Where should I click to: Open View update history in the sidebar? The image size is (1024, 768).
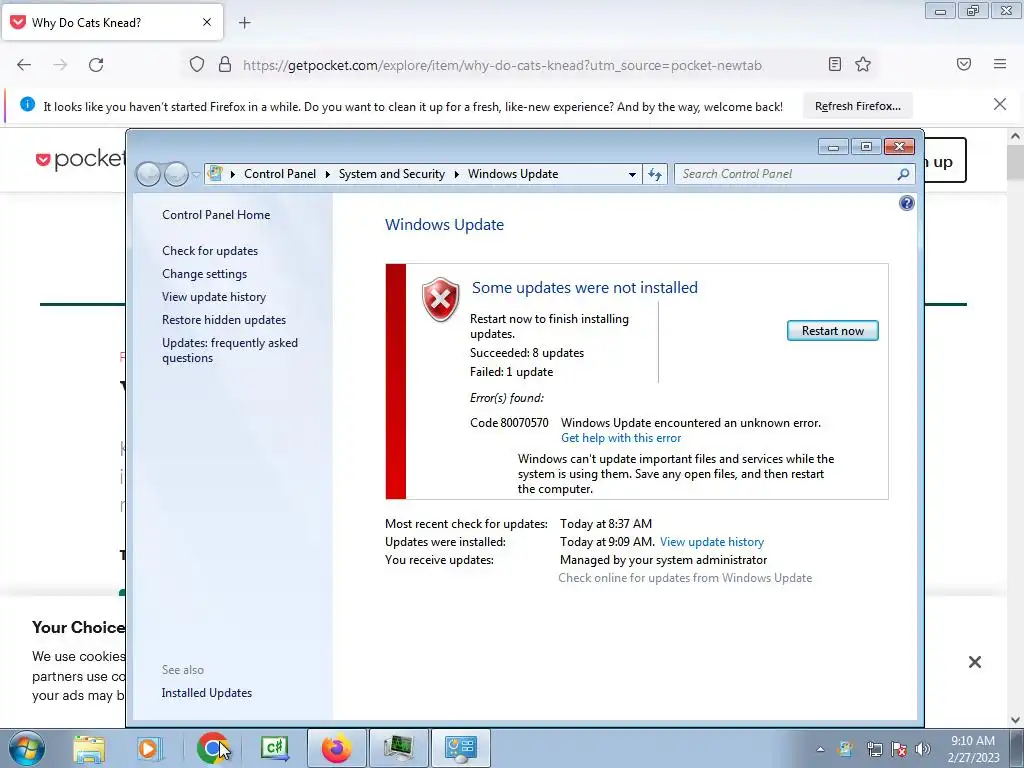[214, 296]
